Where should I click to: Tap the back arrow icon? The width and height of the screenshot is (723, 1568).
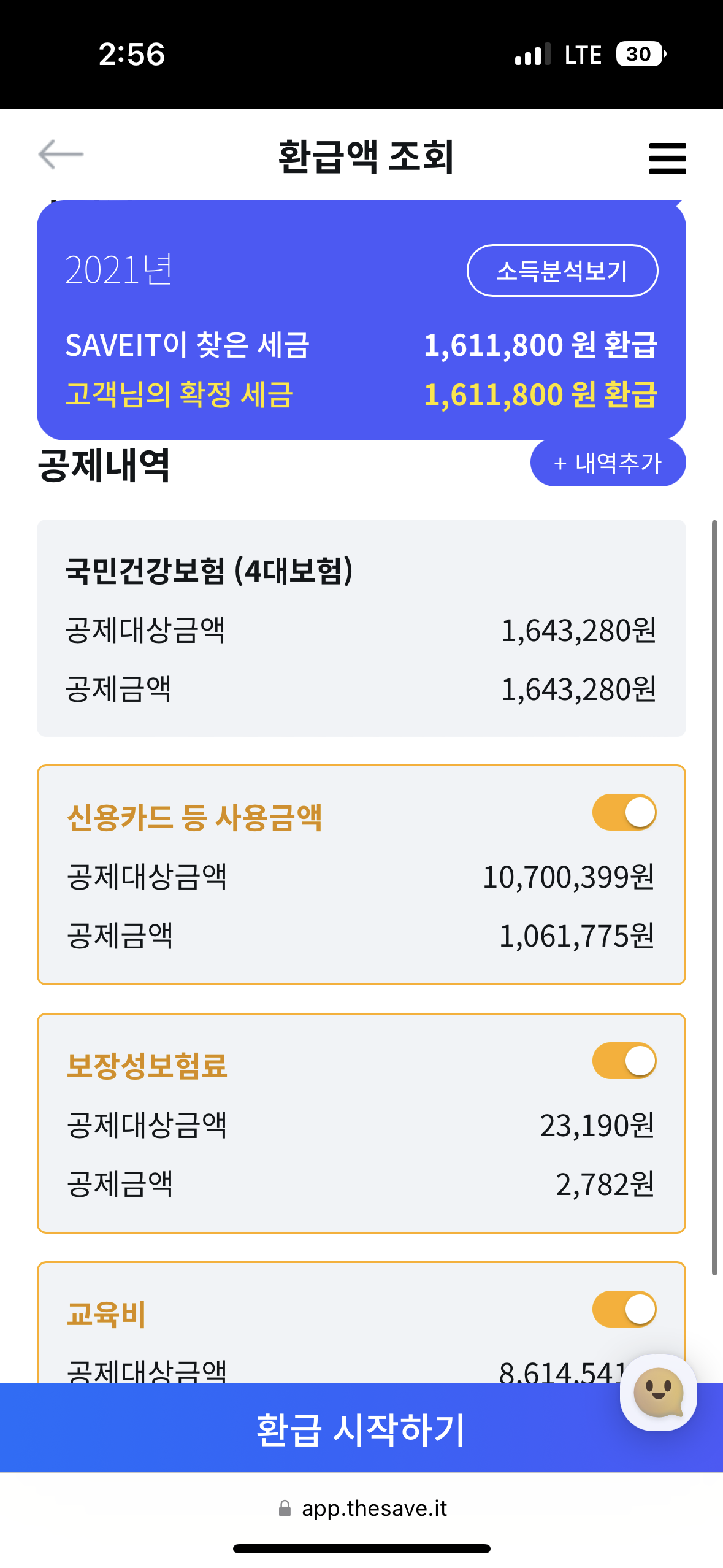click(61, 154)
